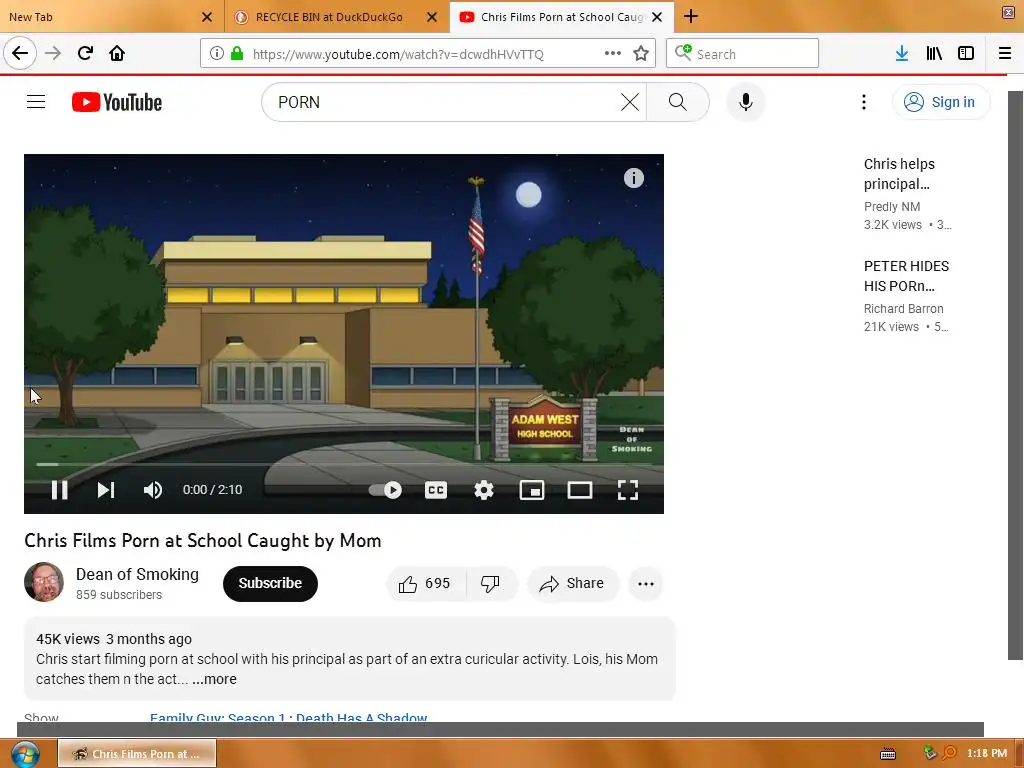
Task: Open the Family Guy Season 1 link
Action: click(288, 717)
